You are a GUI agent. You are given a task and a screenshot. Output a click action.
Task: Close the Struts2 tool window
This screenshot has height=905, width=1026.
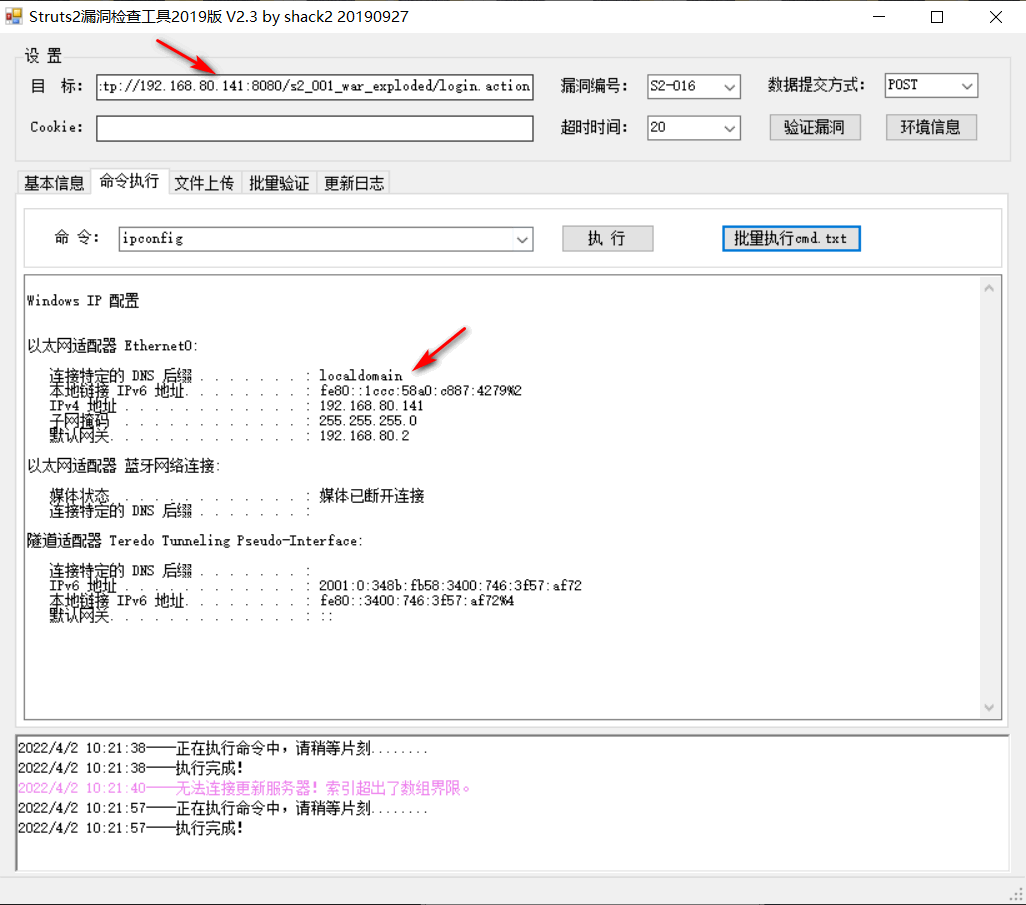pos(995,17)
